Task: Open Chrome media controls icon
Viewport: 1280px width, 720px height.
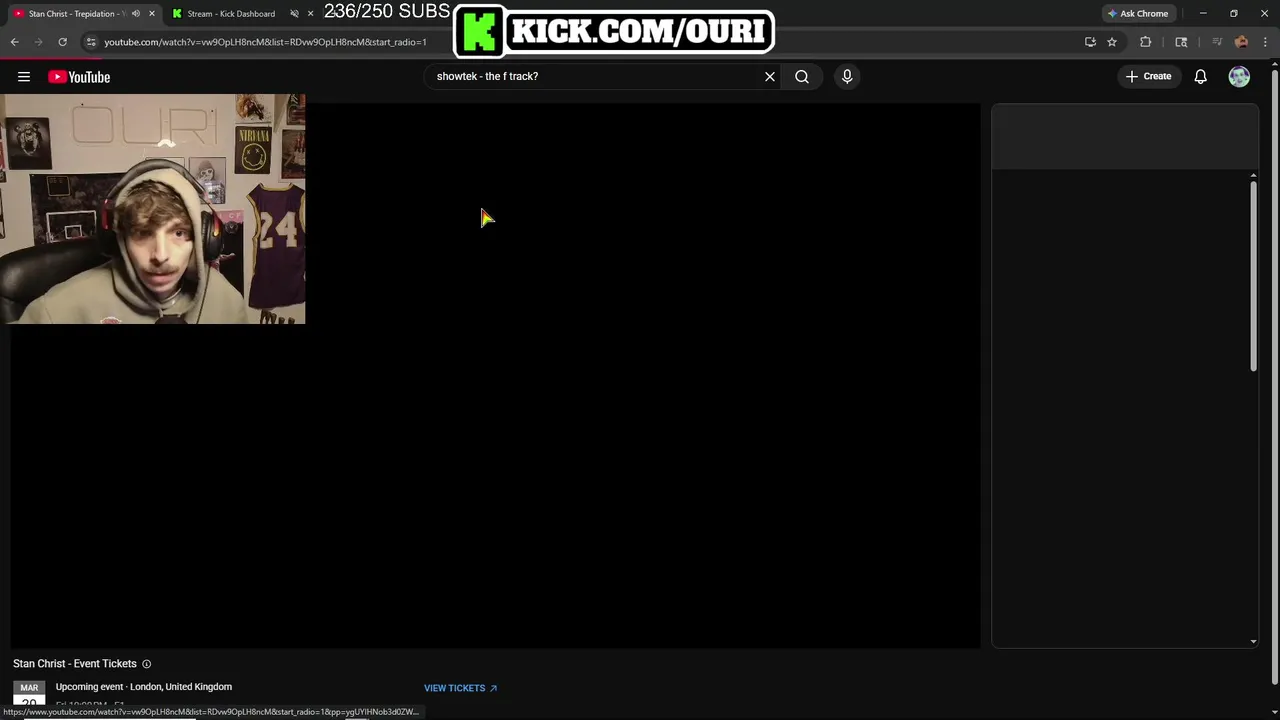Action: point(1216,42)
